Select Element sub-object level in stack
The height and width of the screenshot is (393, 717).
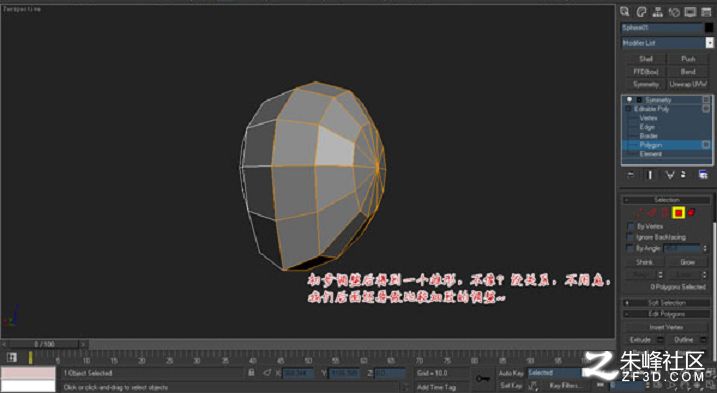pyautogui.click(x=651, y=154)
